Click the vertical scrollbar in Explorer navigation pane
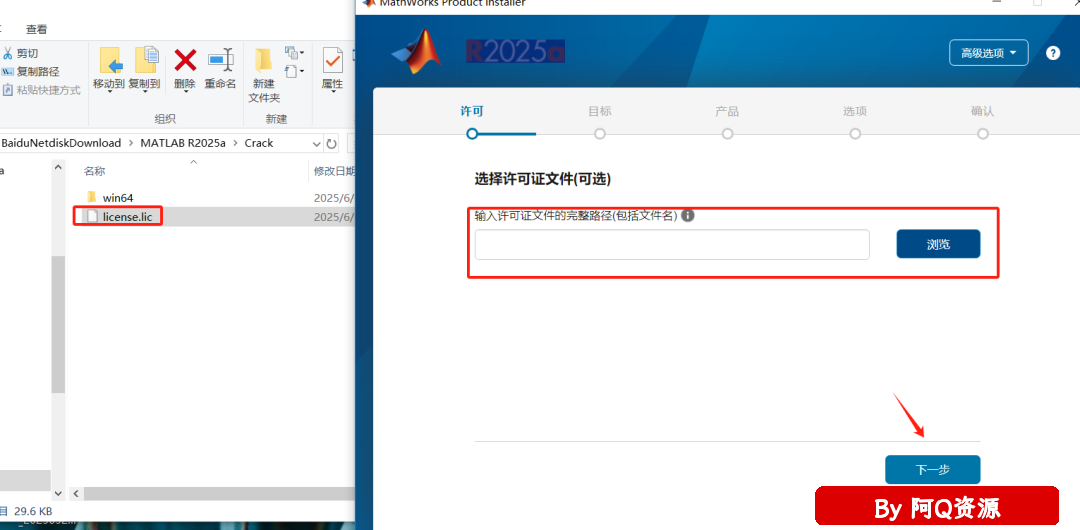Image resolution: width=1080 pixels, height=530 pixels. click(x=59, y=324)
